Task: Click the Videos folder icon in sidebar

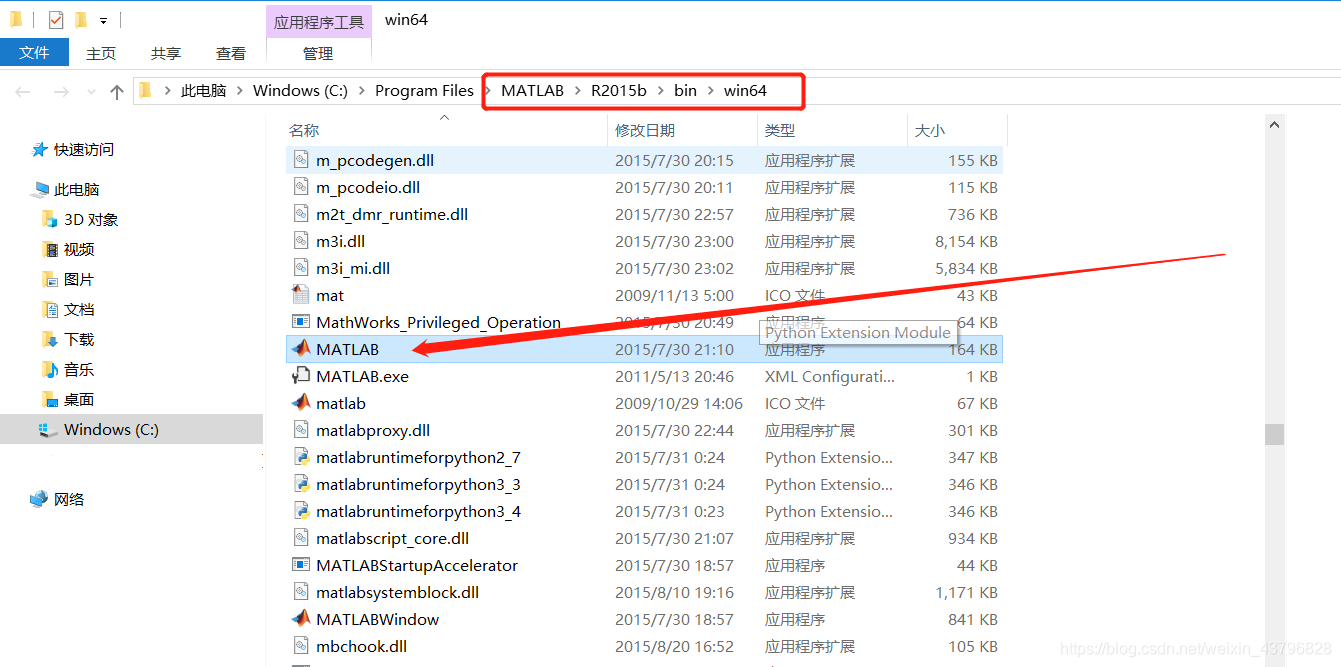Action: click(x=50, y=249)
